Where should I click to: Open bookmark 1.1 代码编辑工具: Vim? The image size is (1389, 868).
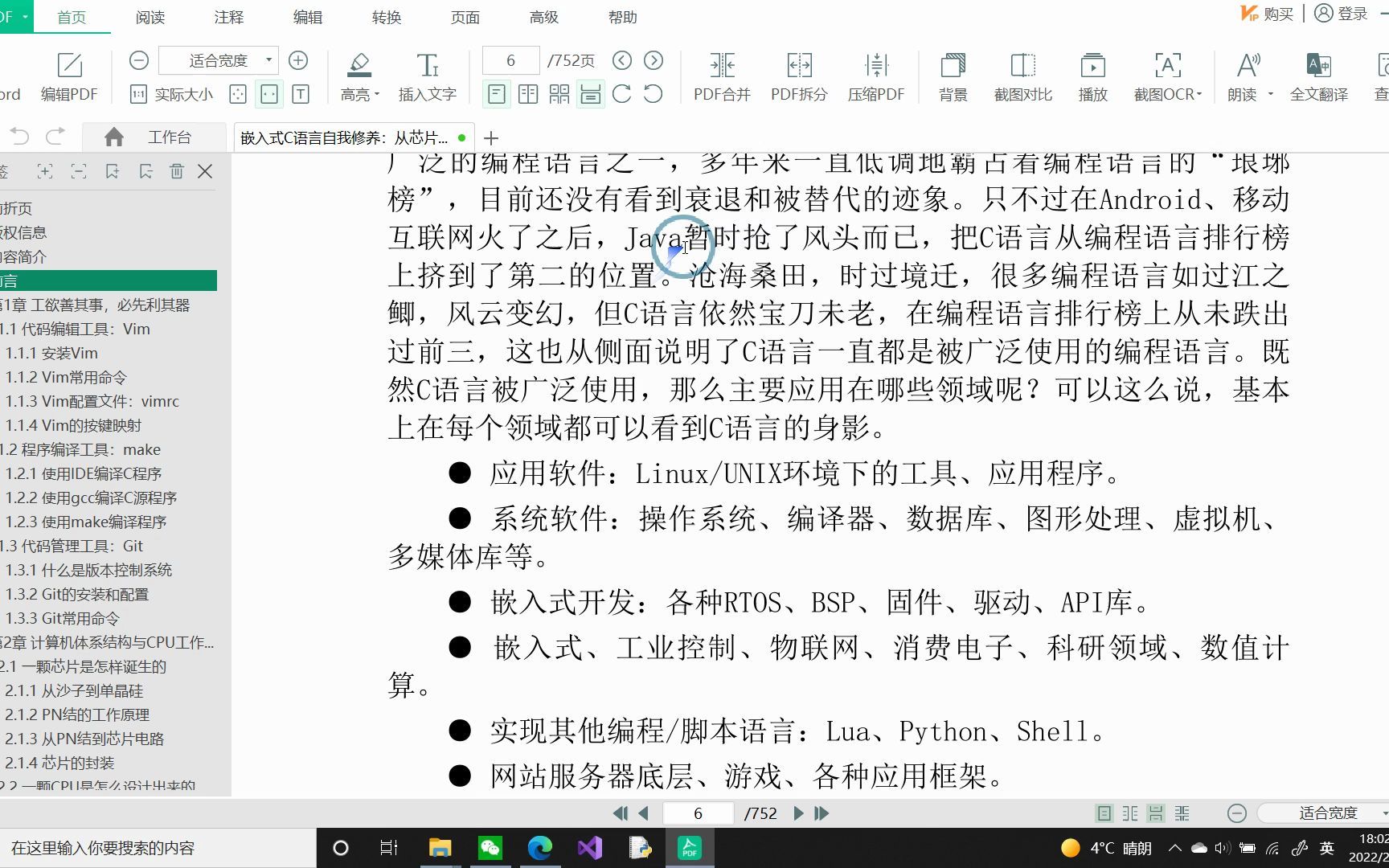point(76,329)
